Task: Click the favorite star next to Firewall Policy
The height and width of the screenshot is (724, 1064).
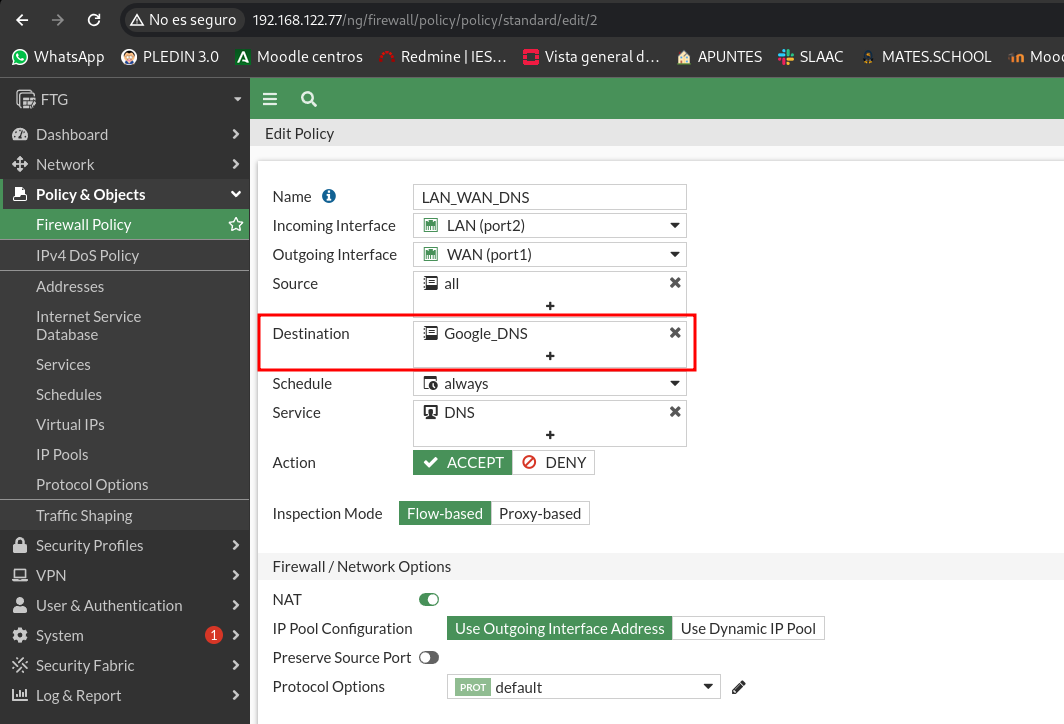Action: pos(235,225)
